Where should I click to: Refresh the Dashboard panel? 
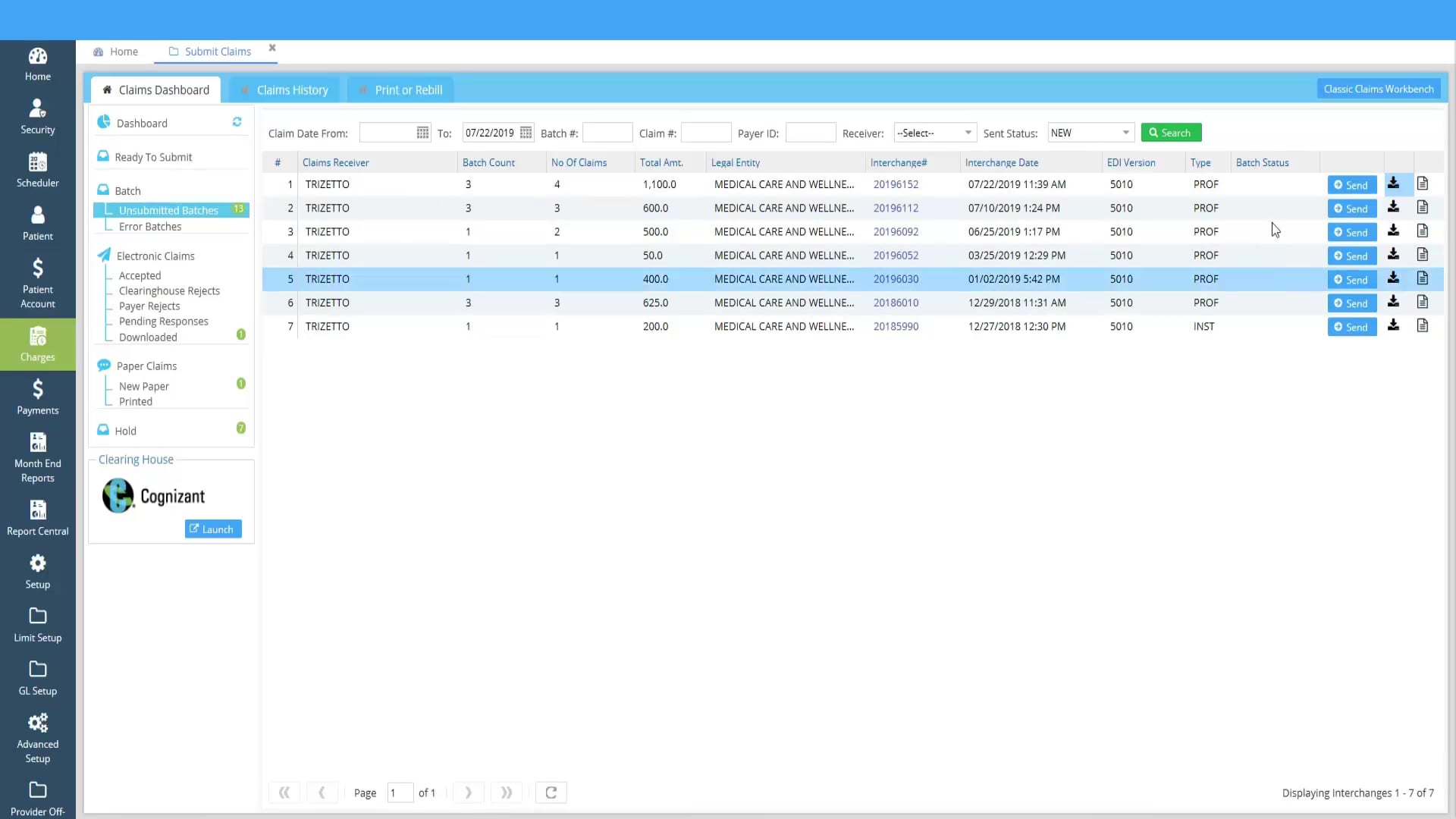point(237,121)
